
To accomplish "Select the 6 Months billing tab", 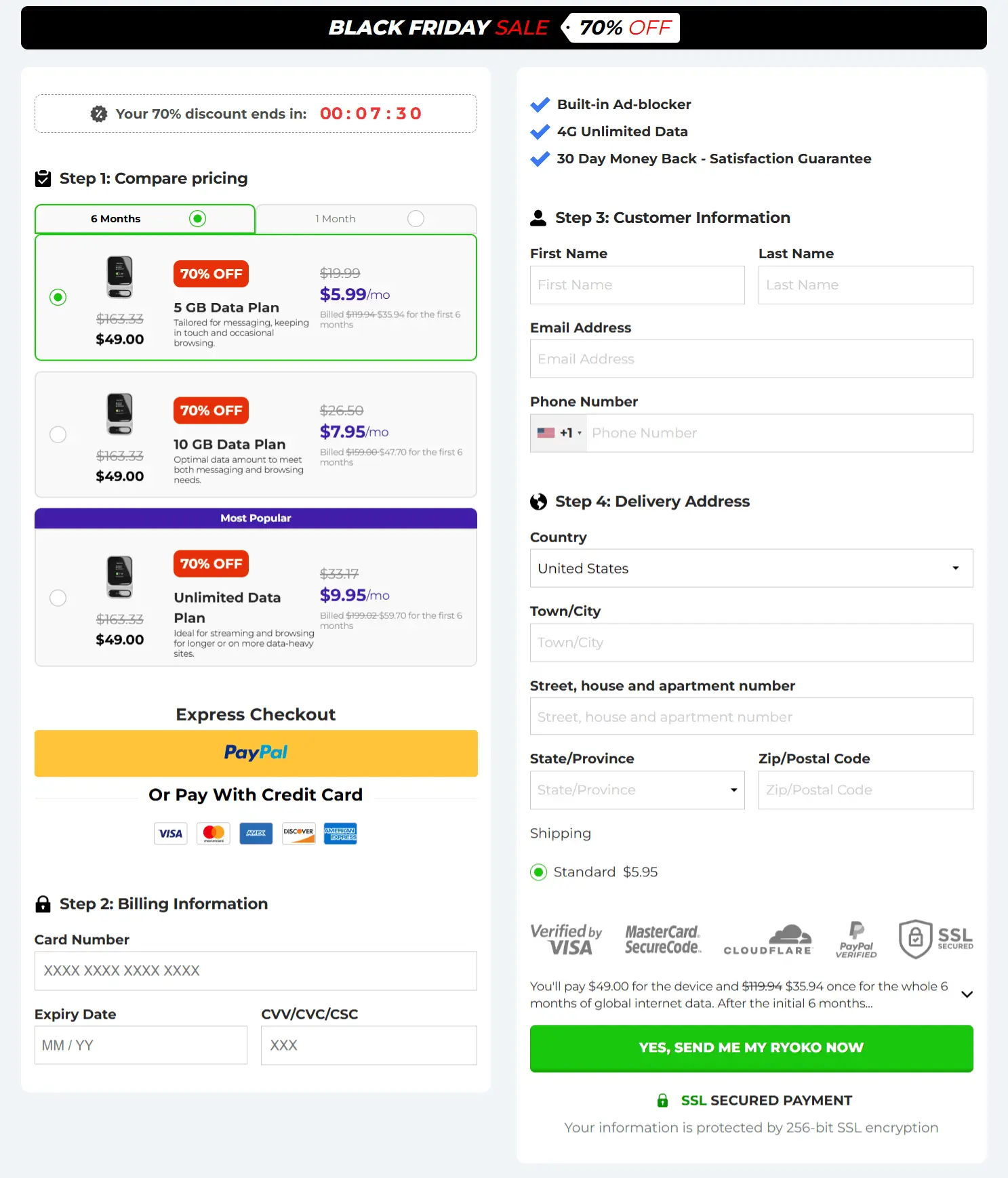I will [x=145, y=219].
